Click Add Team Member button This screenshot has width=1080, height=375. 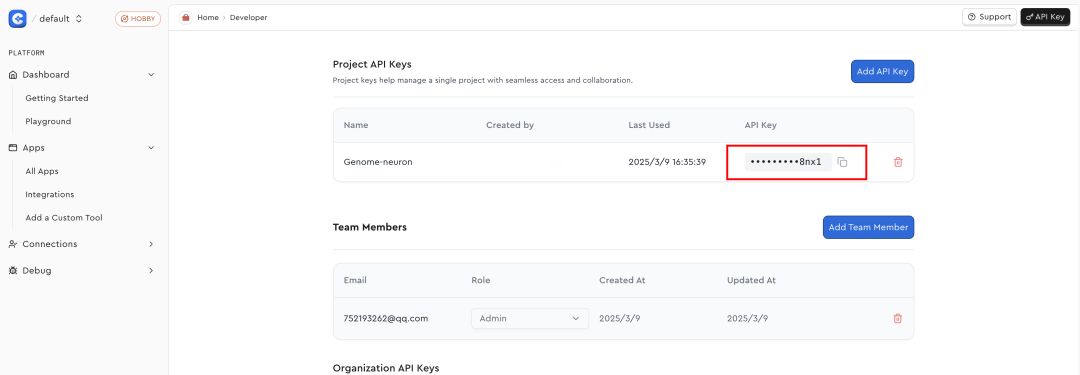[x=869, y=227]
